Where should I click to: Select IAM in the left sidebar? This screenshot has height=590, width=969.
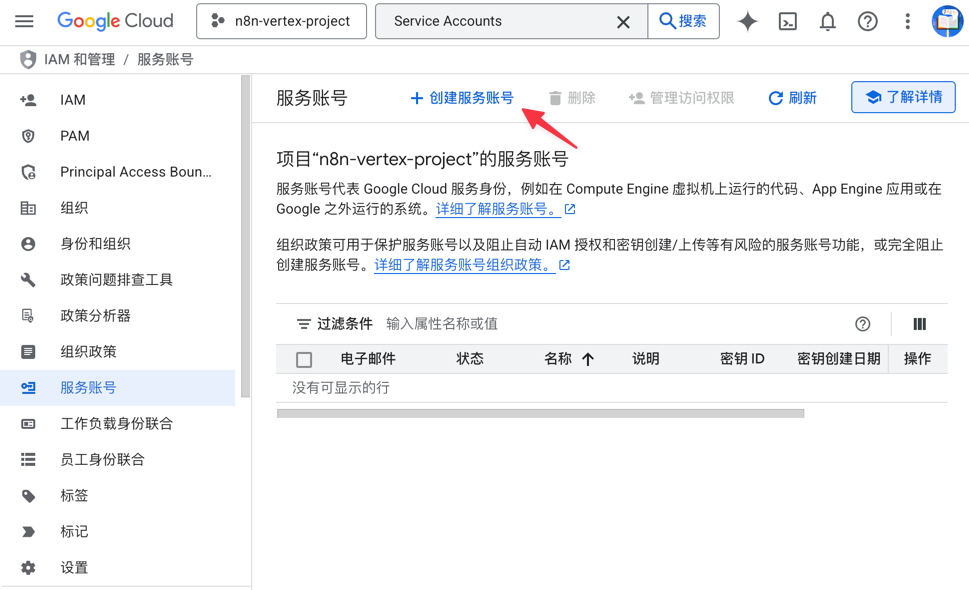[x=73, y=100]
